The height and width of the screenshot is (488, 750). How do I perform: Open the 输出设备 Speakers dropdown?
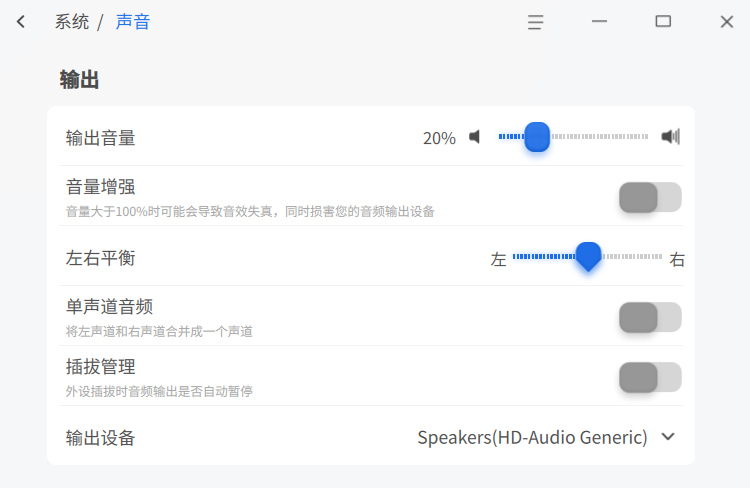546,437
